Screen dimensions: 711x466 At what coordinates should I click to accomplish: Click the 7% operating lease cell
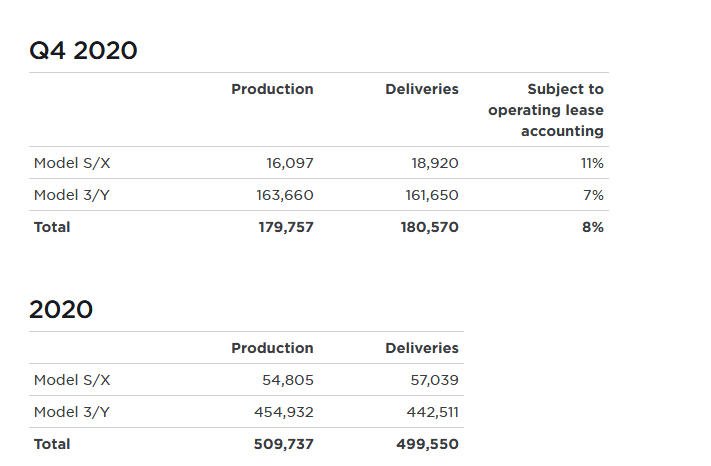(593, 195)
